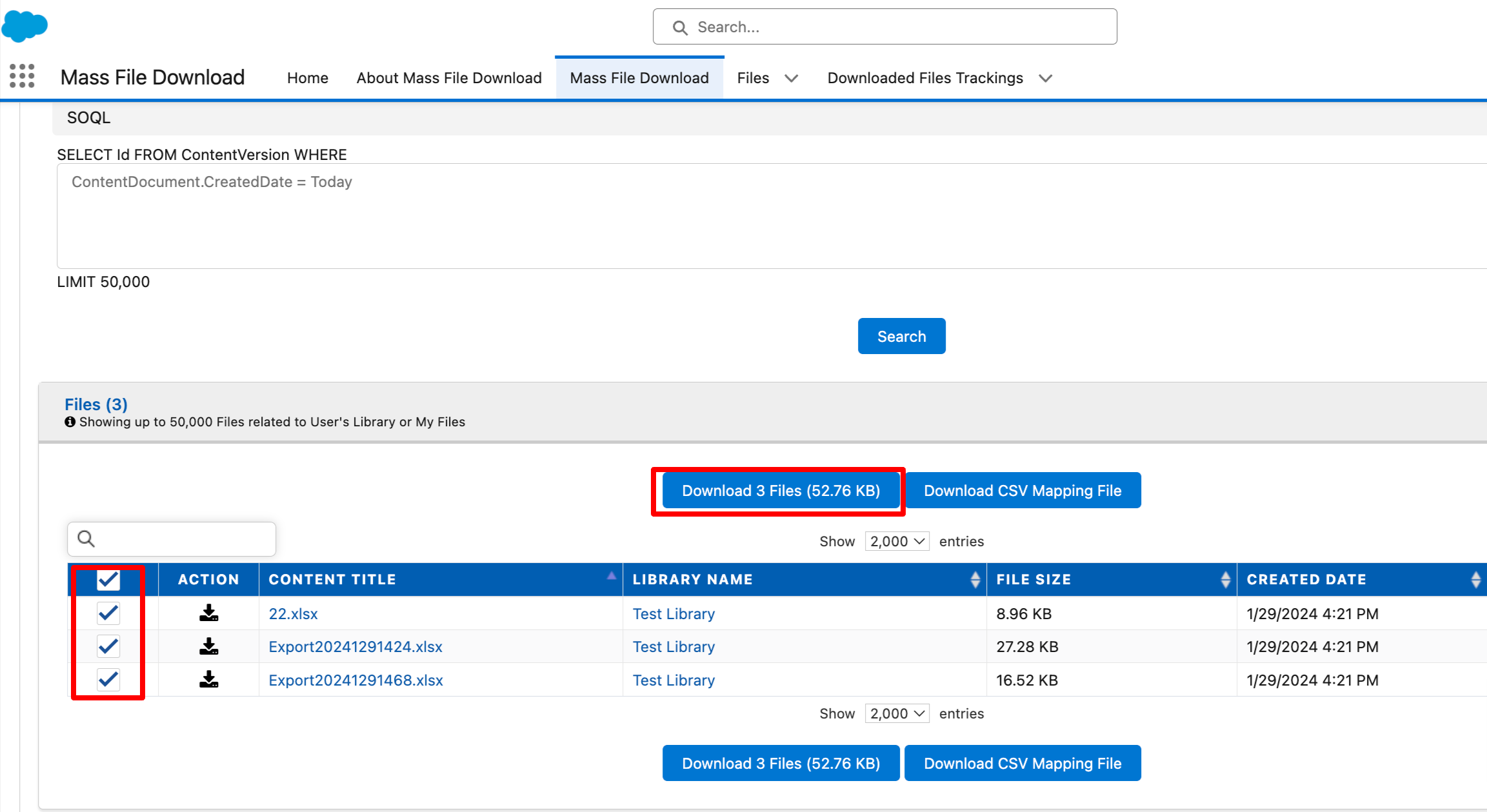Click download icon for 22.xlsx row
This screenshot has width=1487, height=812.
coord(208,613)
